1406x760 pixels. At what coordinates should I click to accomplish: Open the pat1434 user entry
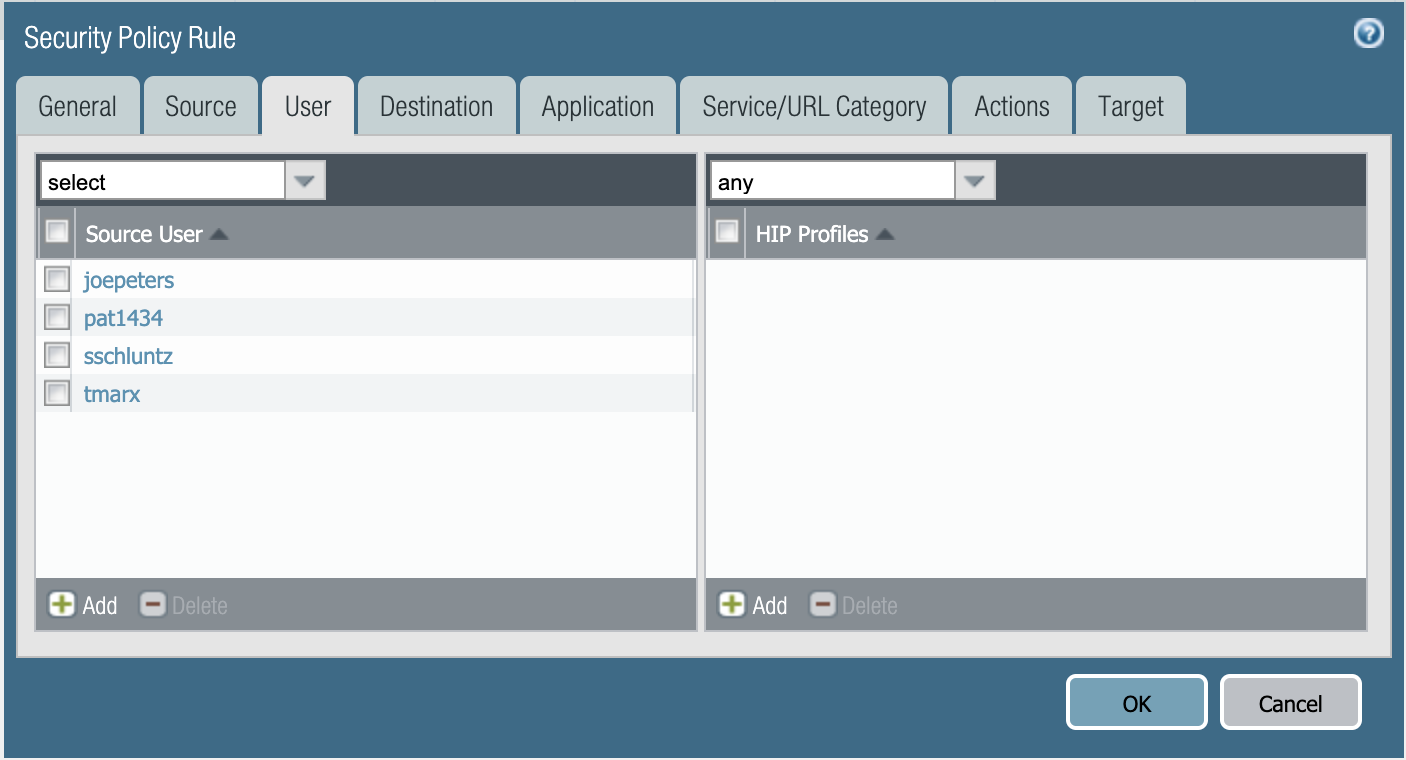(x=123, y=317)
